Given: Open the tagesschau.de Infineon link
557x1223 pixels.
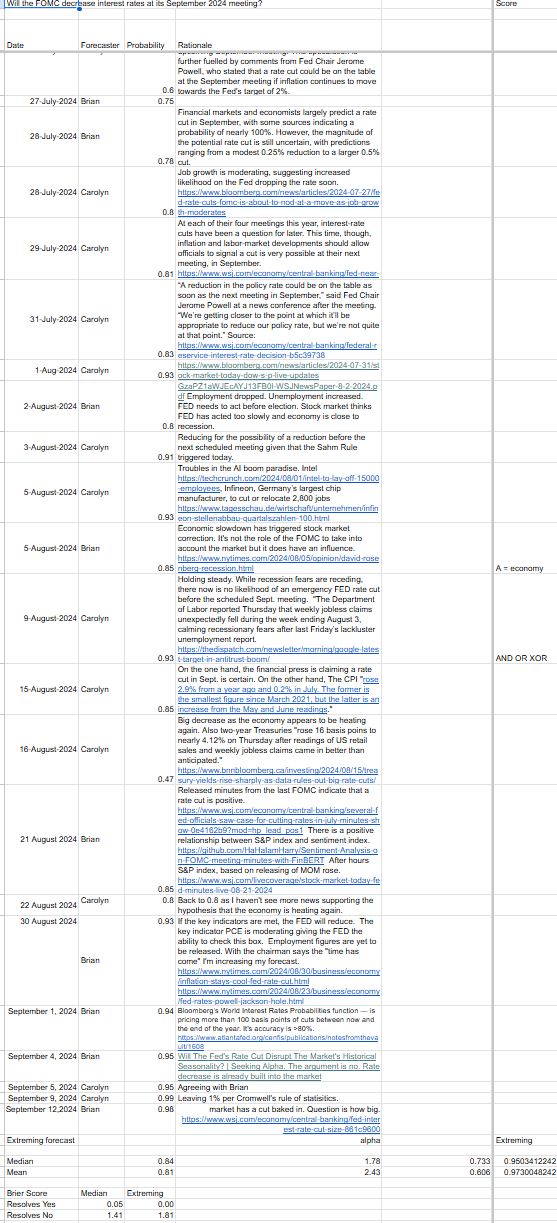Looking at the screenshot, I should pos(278,514).
